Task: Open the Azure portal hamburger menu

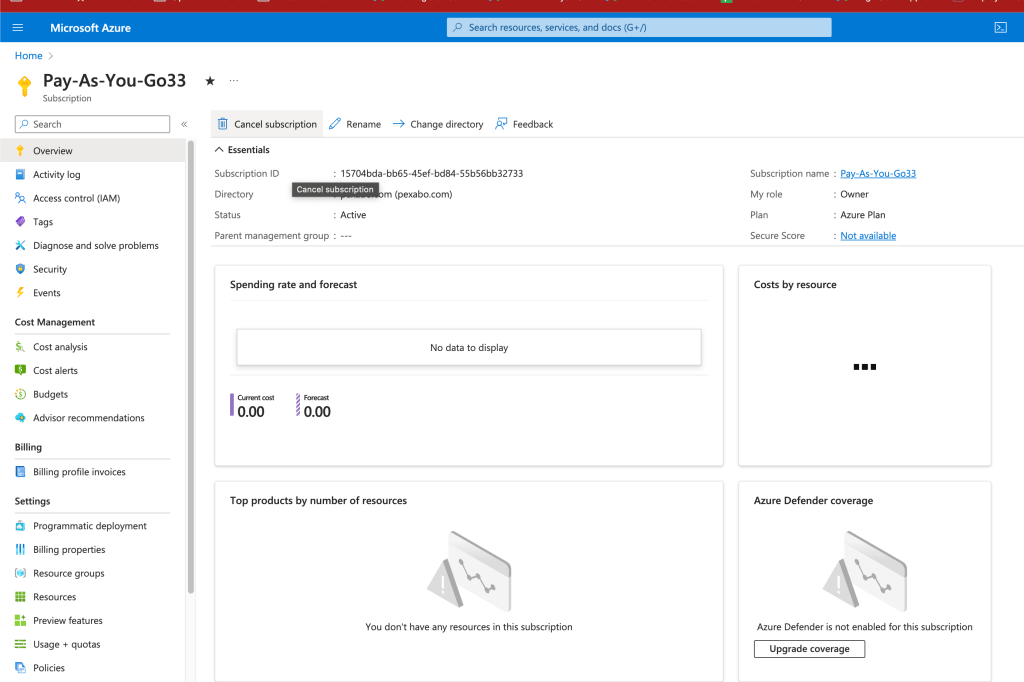Action: 18,27
